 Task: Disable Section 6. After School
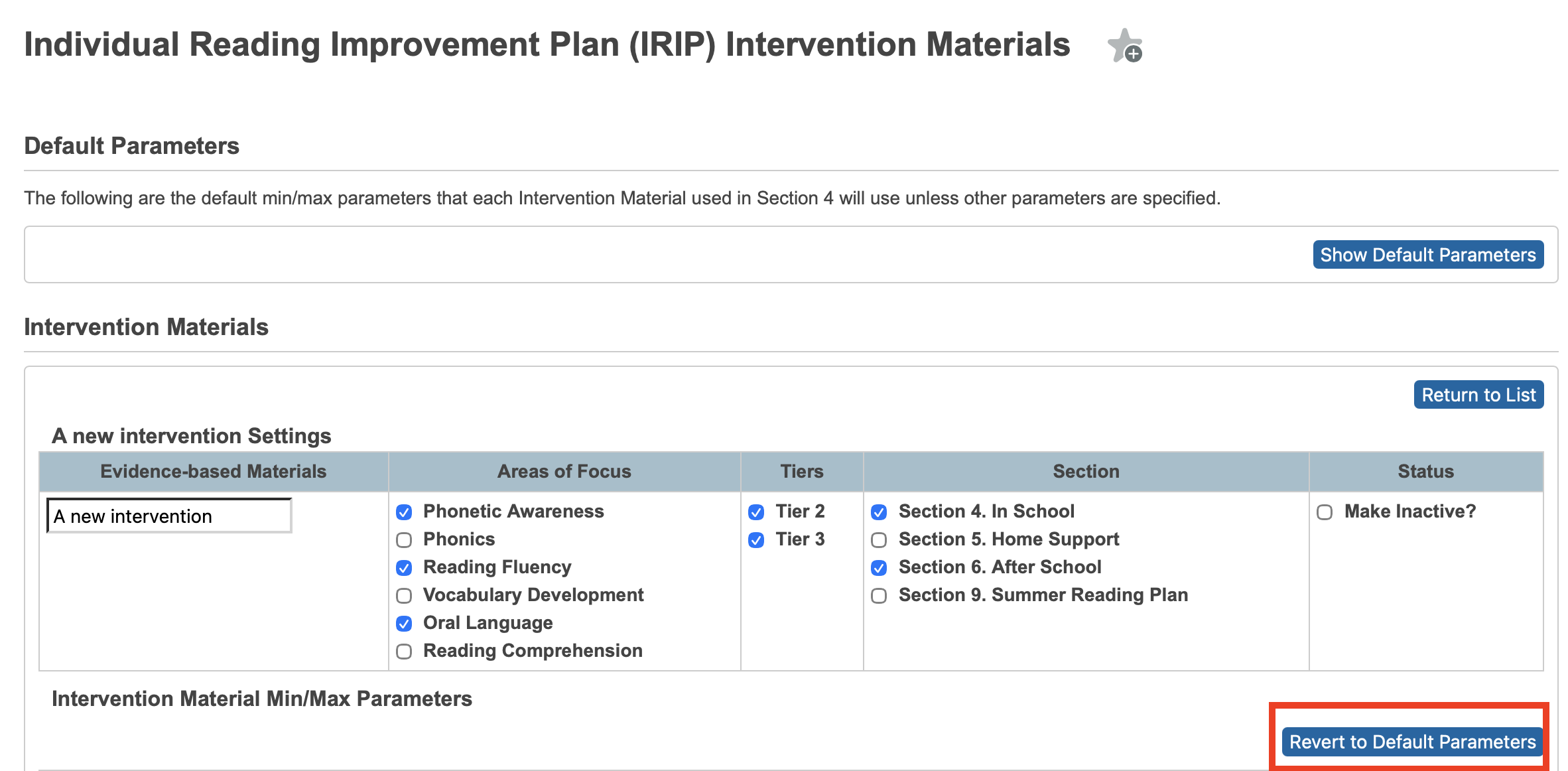[880, 567]
